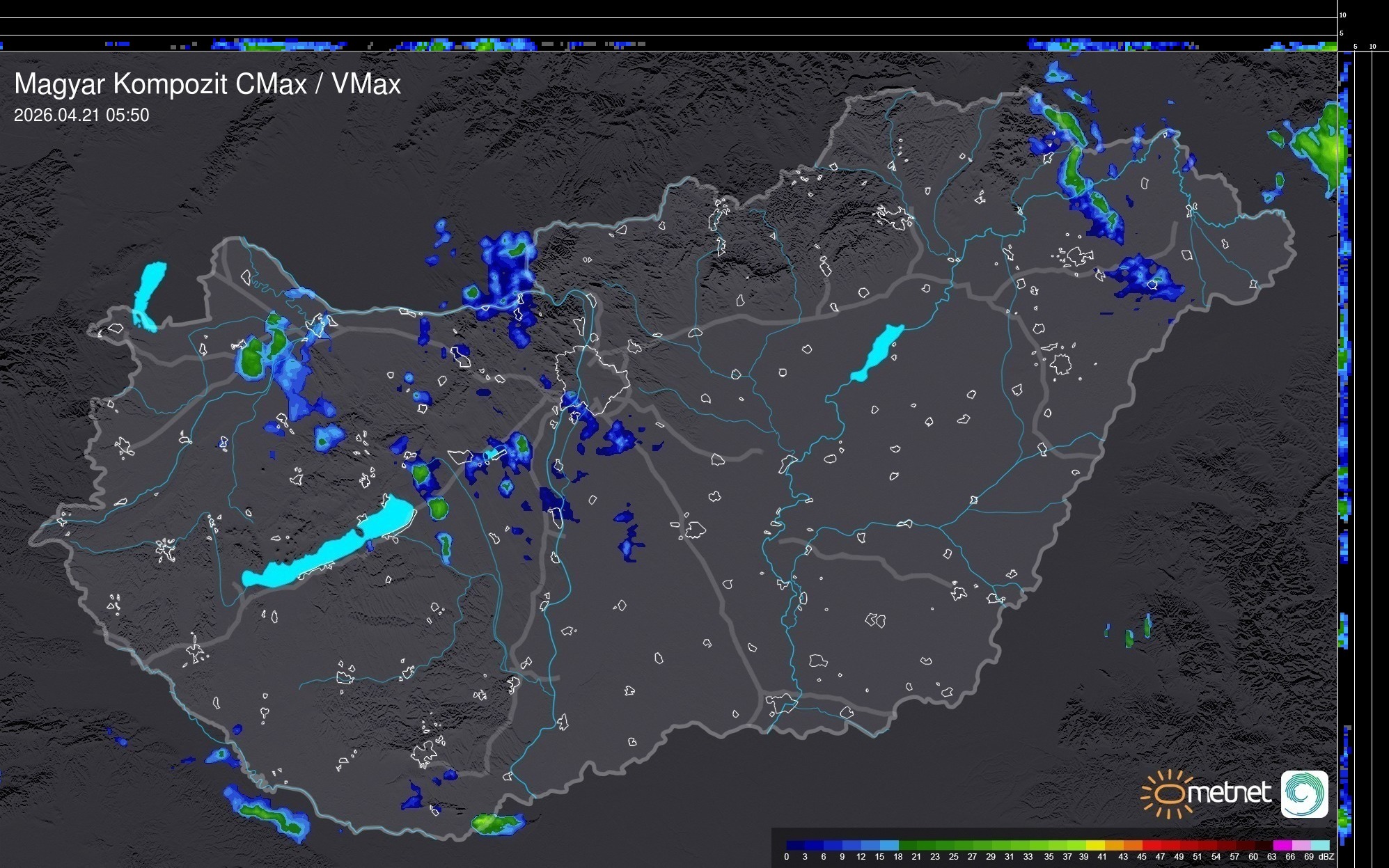This screenshot has width=1389, height=868.
Task: Click the teal swirl app icon
Action: (x=1304, y=794)
